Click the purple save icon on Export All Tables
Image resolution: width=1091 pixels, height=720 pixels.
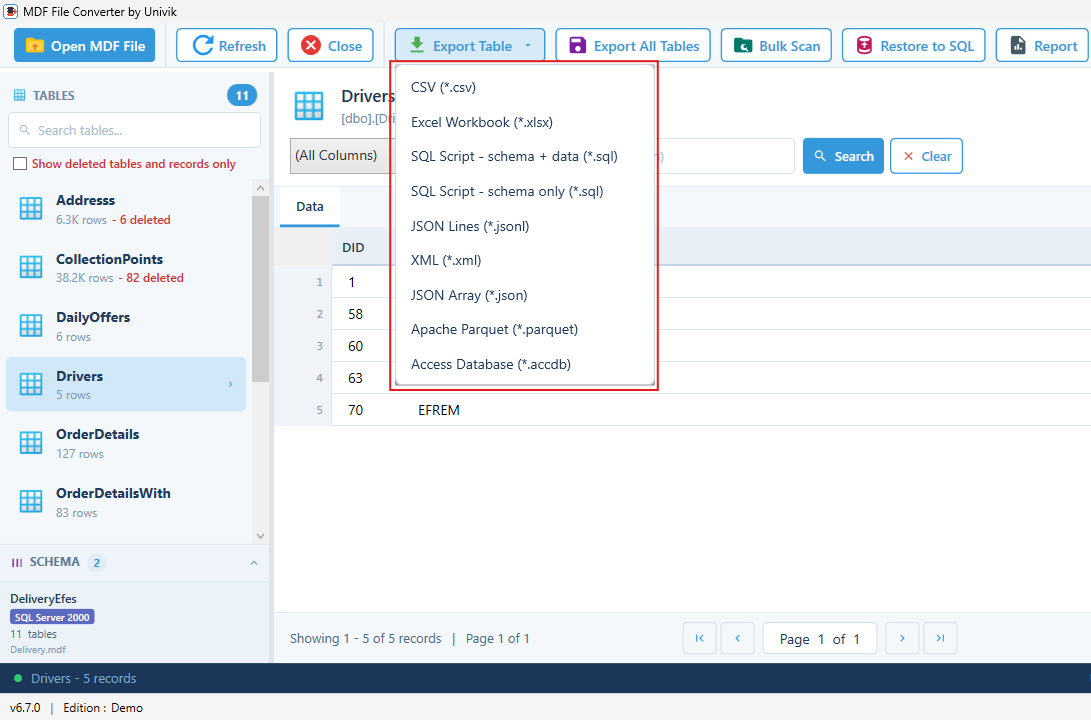(578, 46)
